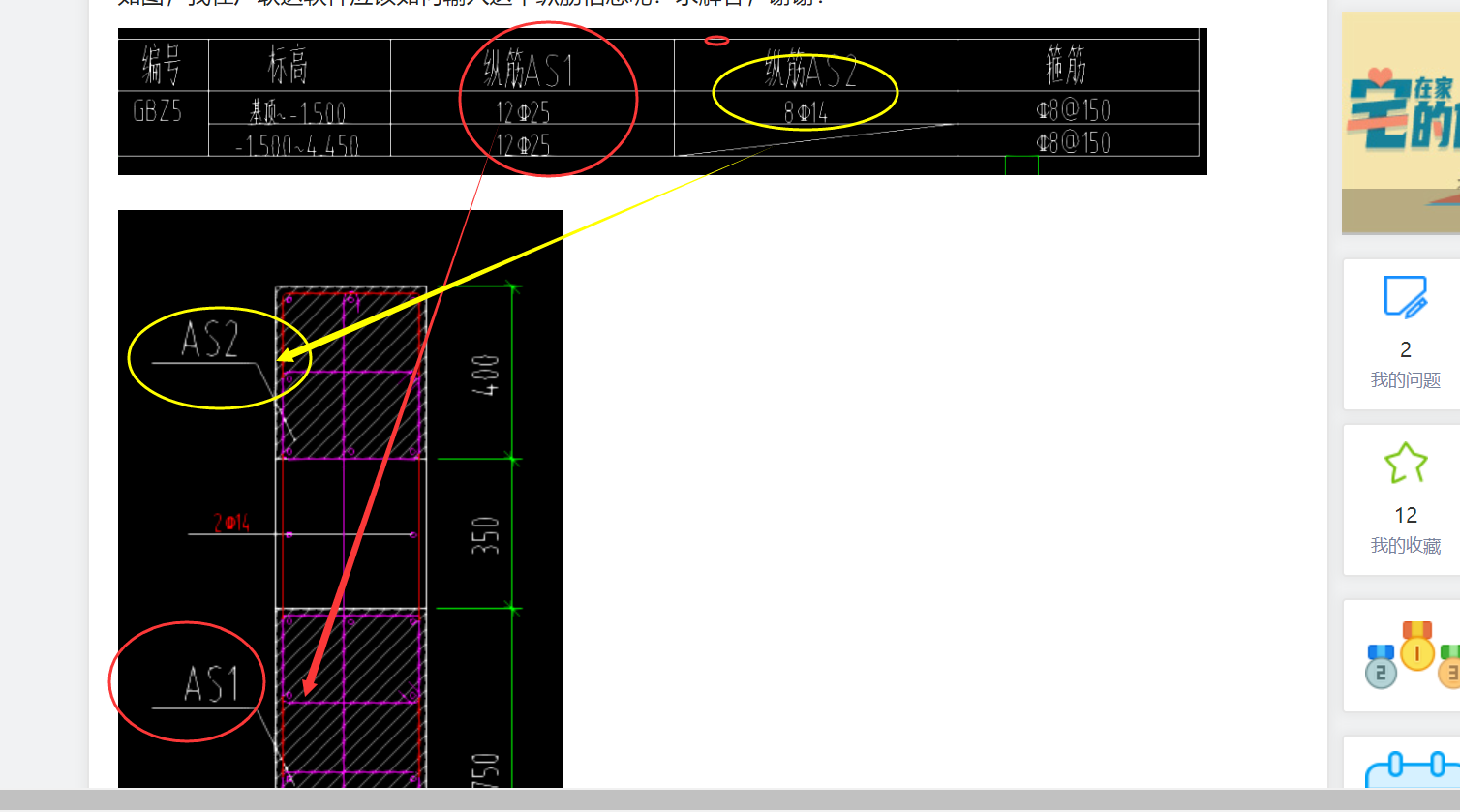Click the GBZ5 table cell

point(157,111)
